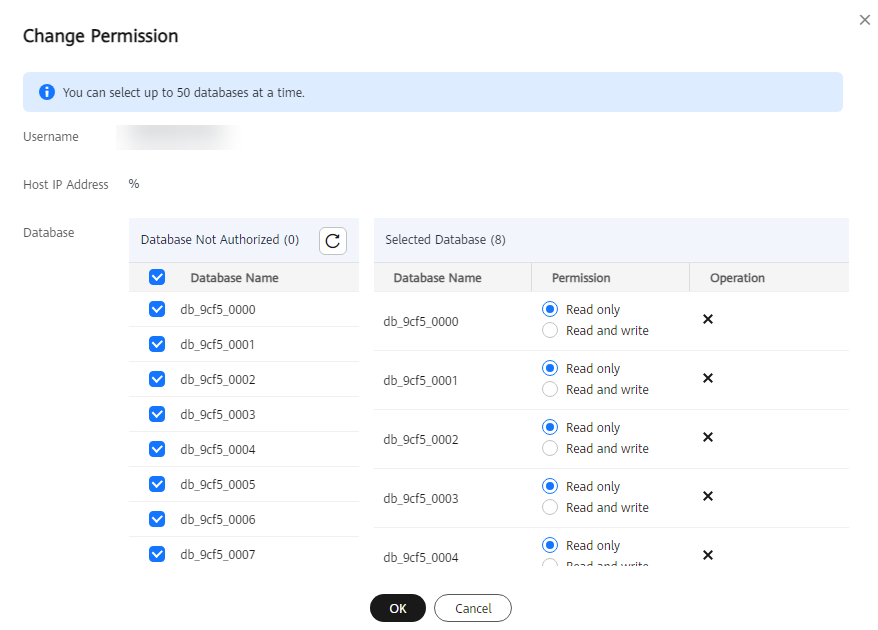Select Read only for db_9cf5_0004

tap(550, 545)
